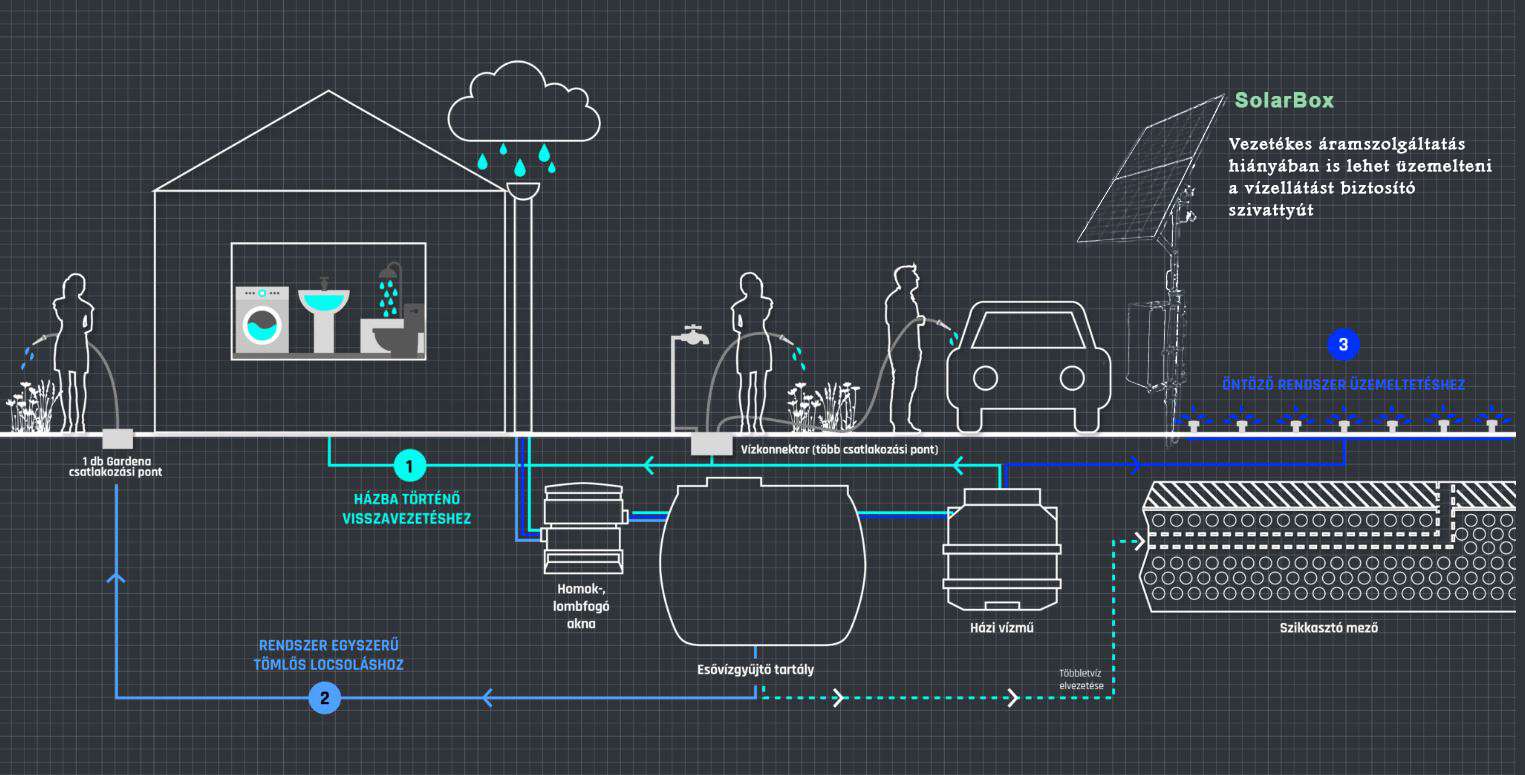1525x775 pixels.
Task: Click the man washing the car
Action: [x=908, y=347]
